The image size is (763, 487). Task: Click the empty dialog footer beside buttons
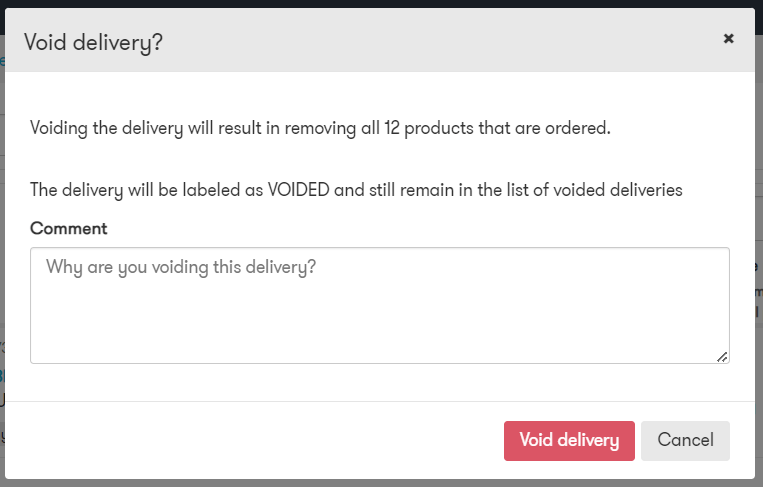(253, 440)
